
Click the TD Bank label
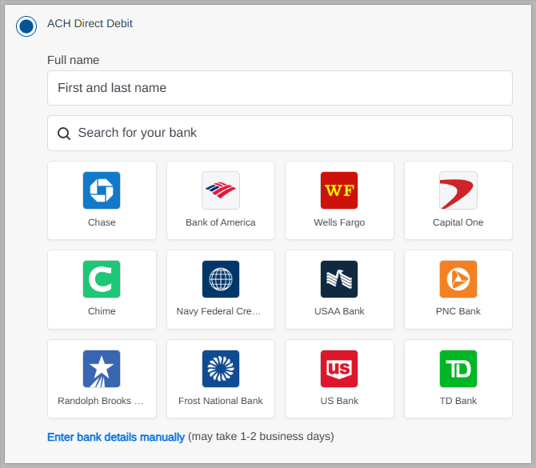458,401
